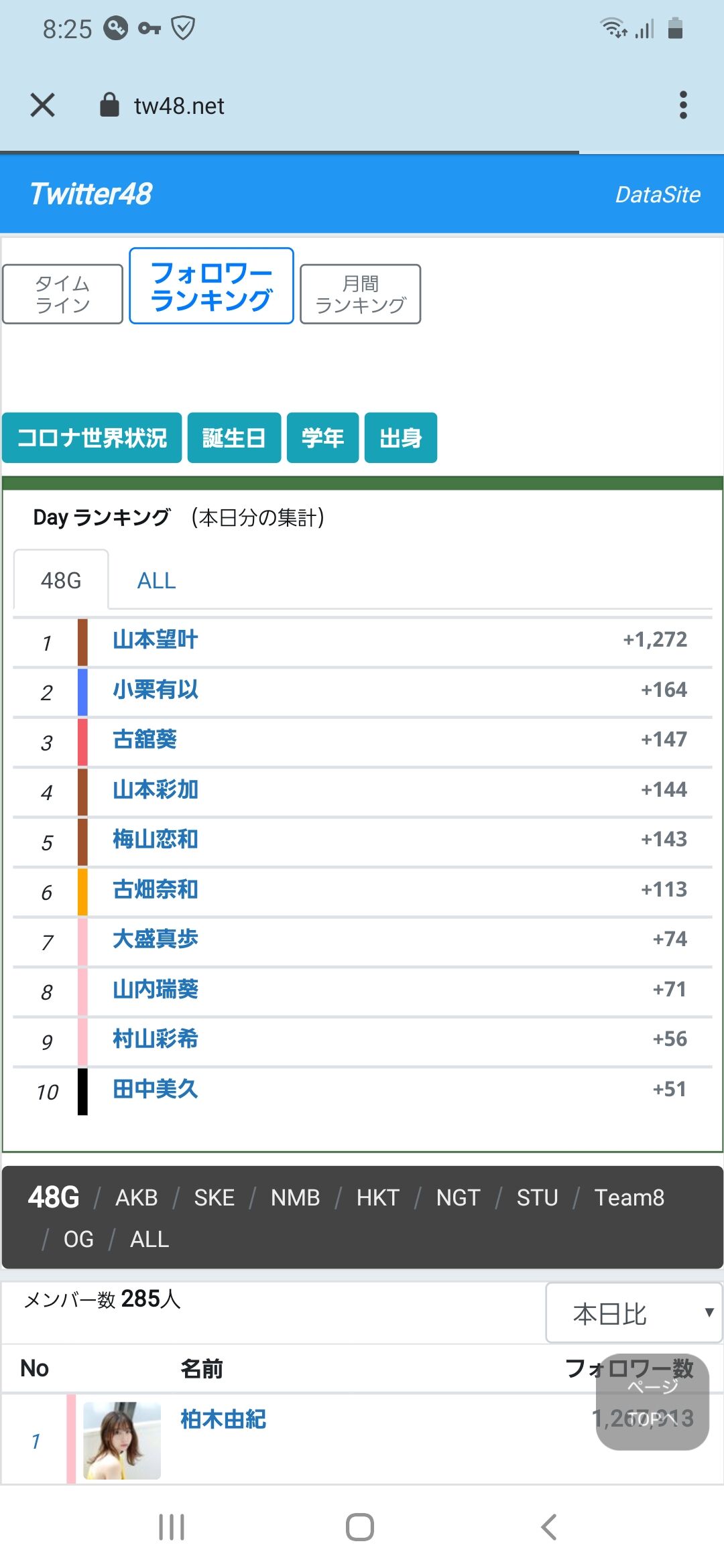
Task: Select the 48G ranking tab
Action: [x=61, y=580]
